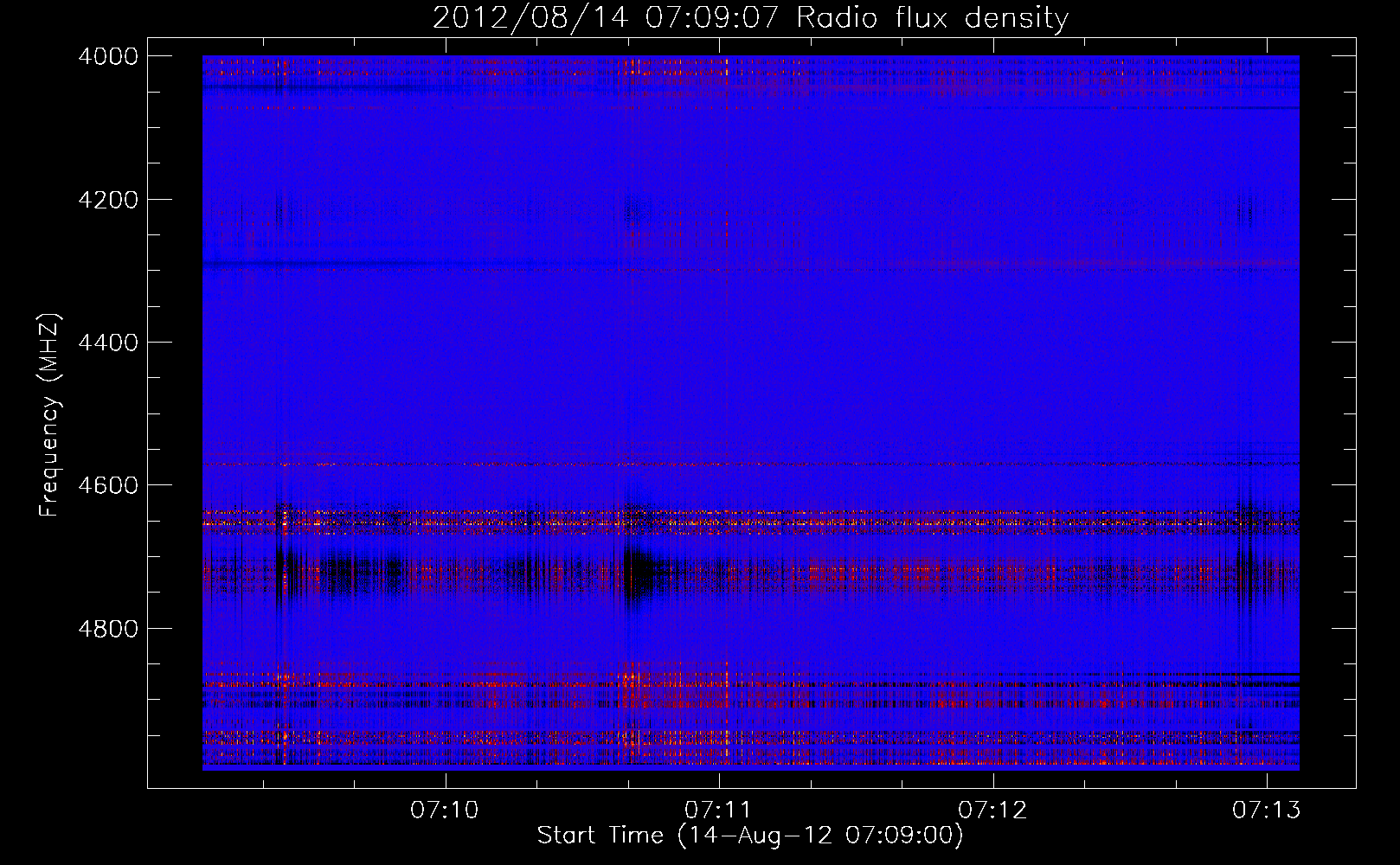
Task: Click the "Start Time (14-Aug-12 07:09:00)" axis title
Action: click(x=750, y=836)
